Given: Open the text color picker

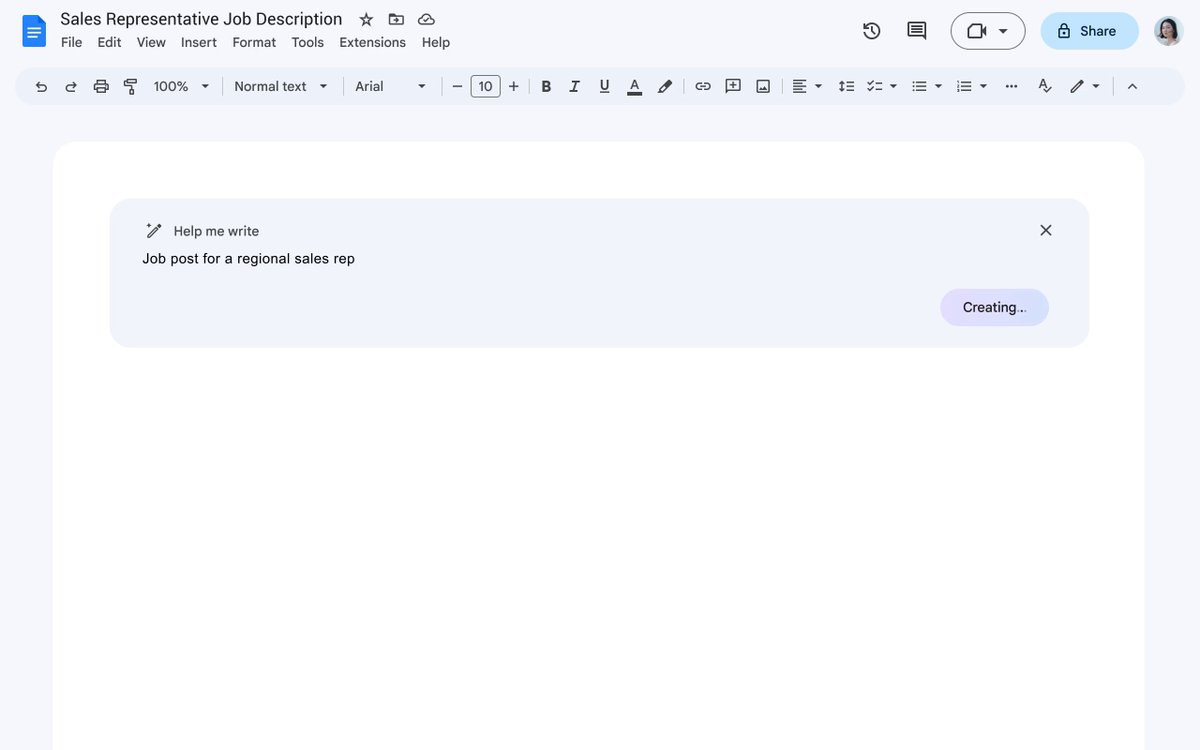Looking at the screenshot, I should [634, 86].
